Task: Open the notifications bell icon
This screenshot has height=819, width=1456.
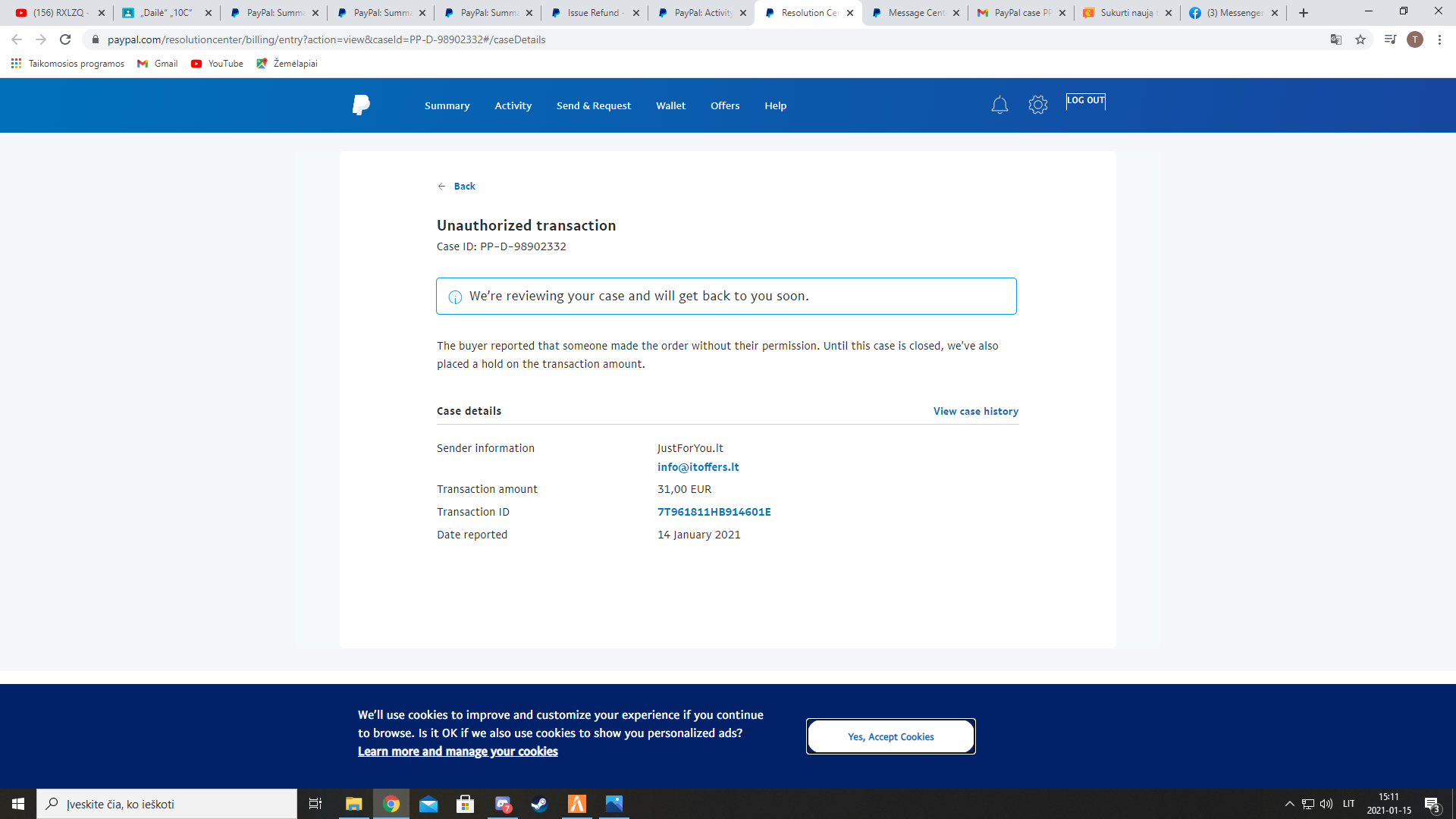Action: click(x=999, y=105)
